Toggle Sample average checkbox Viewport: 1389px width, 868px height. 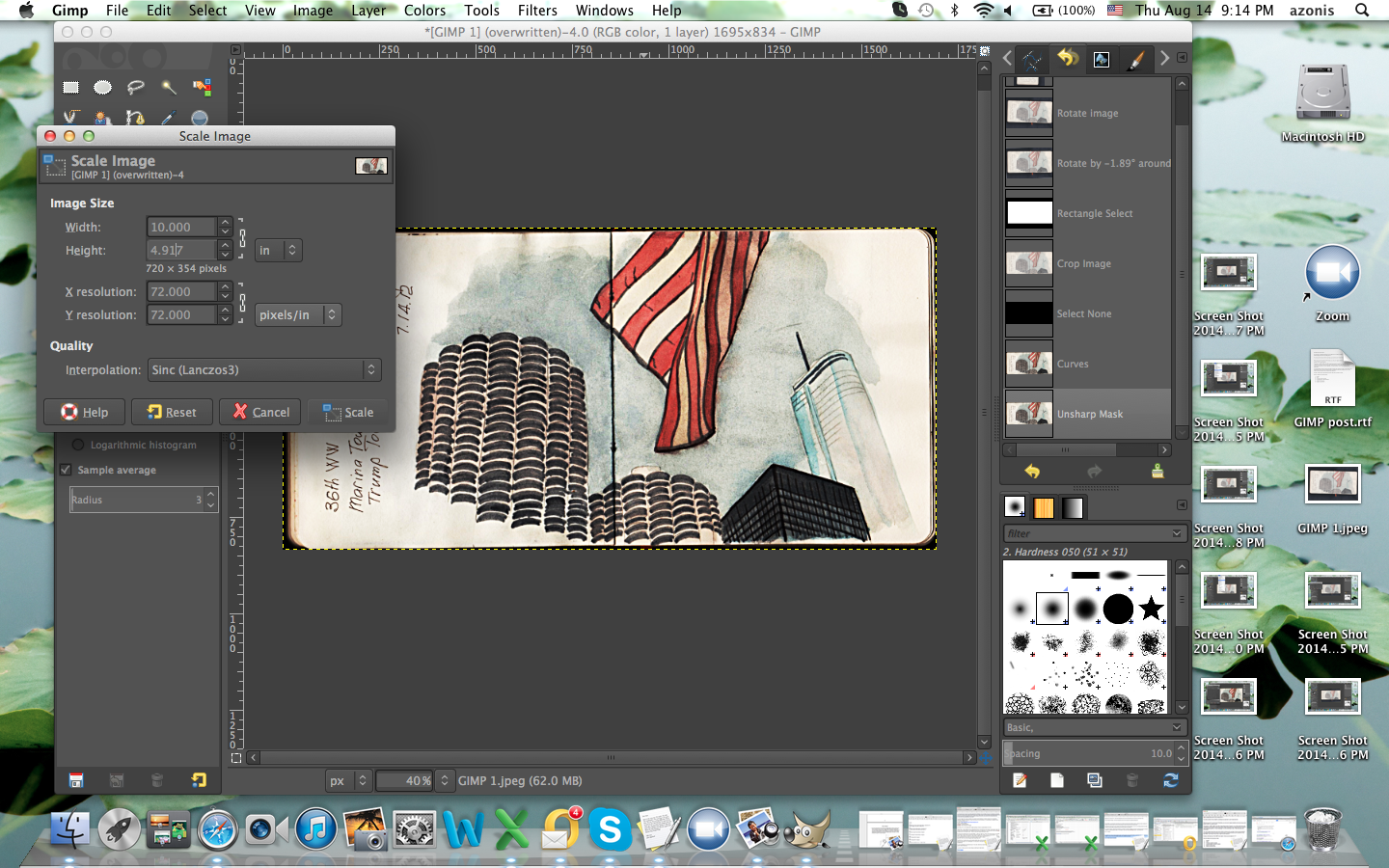(66, 470)
